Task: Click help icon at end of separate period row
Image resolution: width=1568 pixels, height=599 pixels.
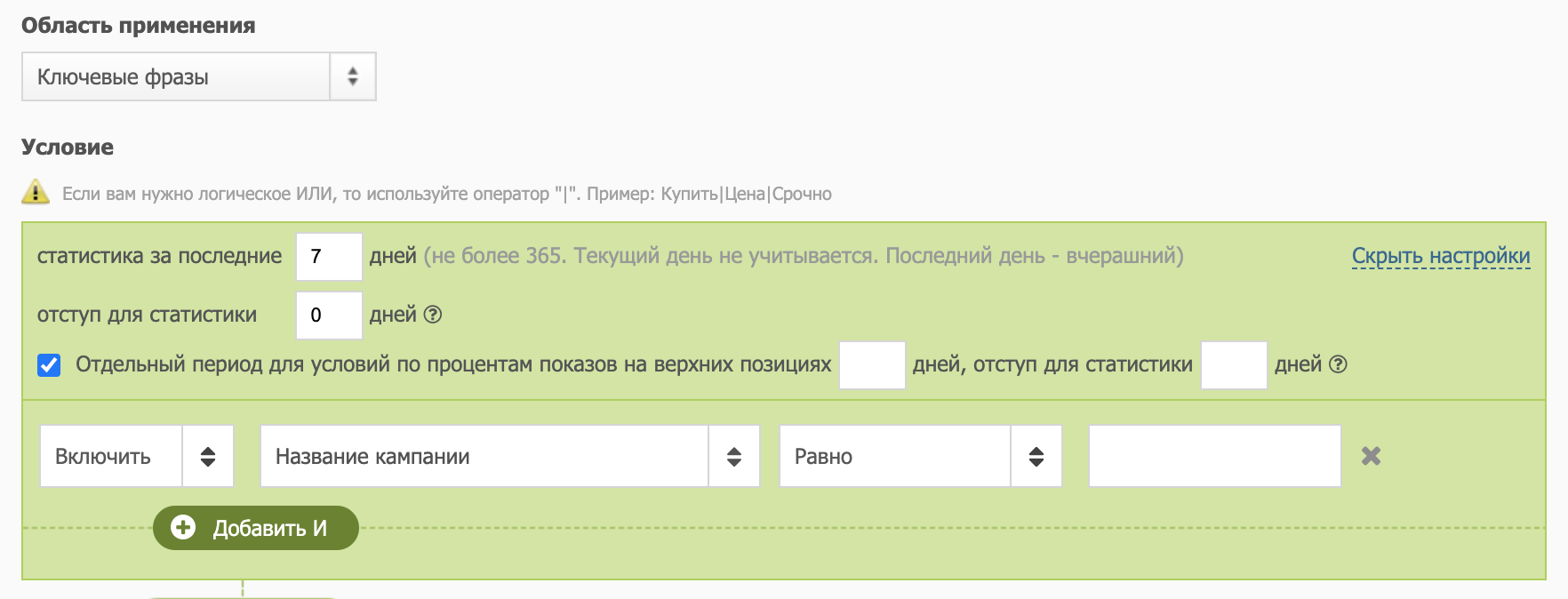Action: coord(1338,364)
